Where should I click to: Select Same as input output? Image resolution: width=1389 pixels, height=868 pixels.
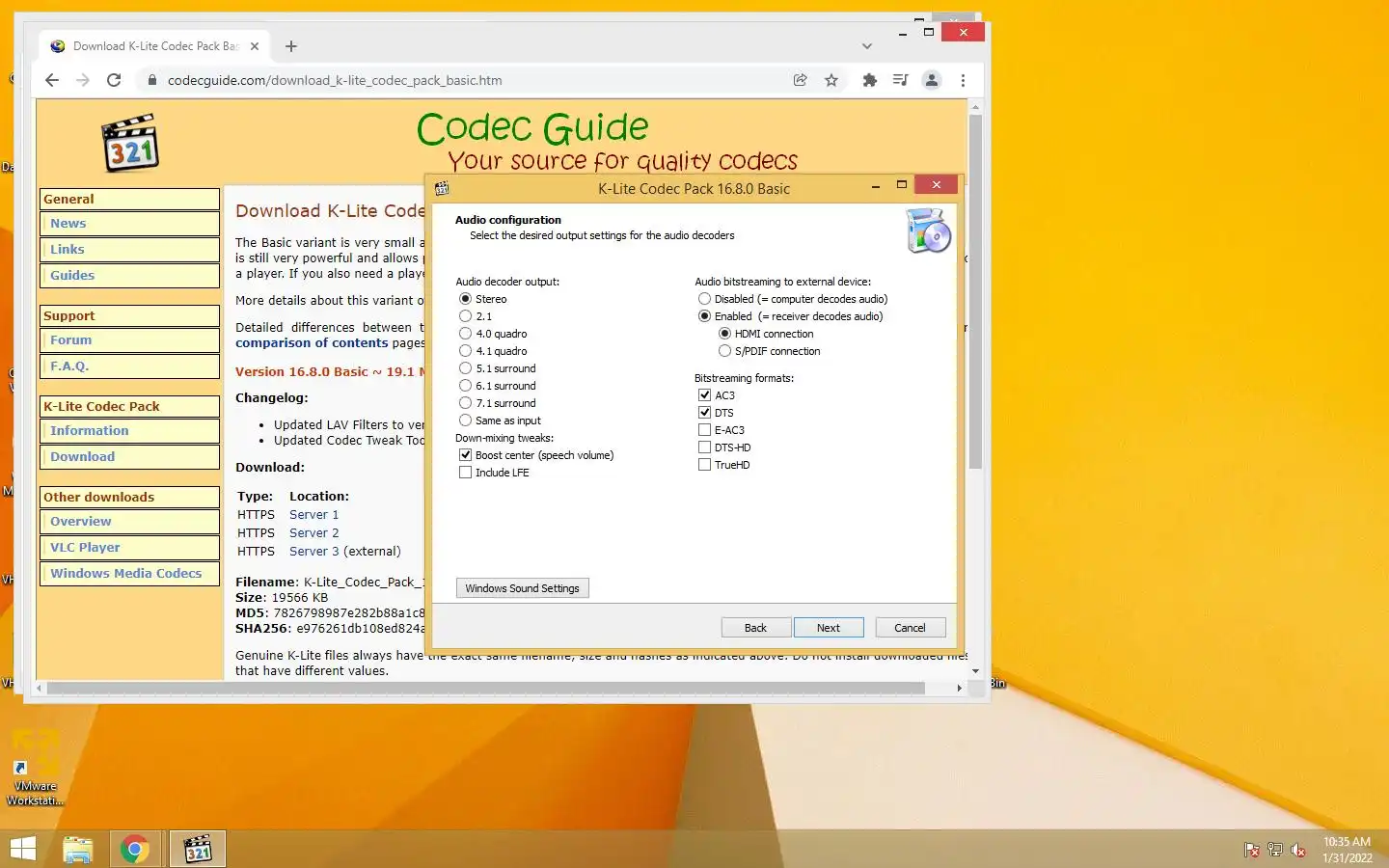click(501, 420)
